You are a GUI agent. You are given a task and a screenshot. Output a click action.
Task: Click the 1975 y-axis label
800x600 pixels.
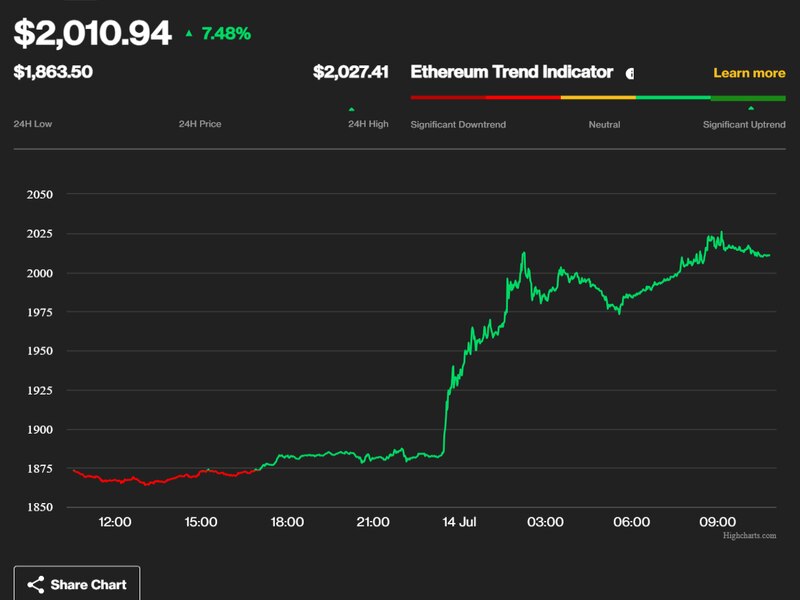[x=40, y=312]
